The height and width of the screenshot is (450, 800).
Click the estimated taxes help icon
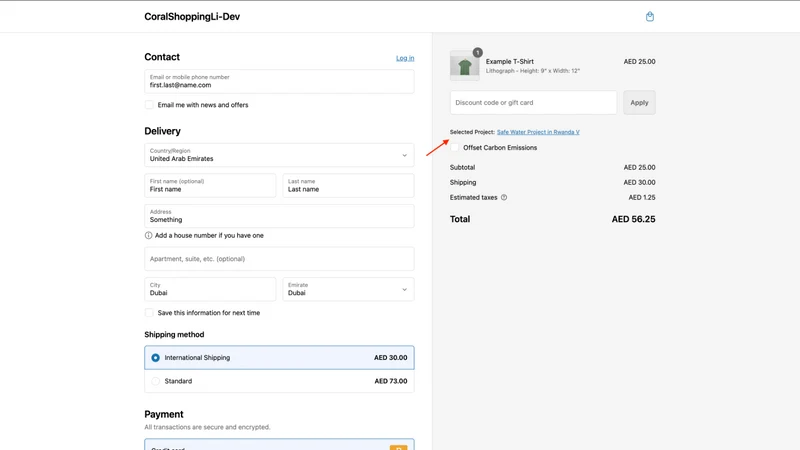coord(504,197)
